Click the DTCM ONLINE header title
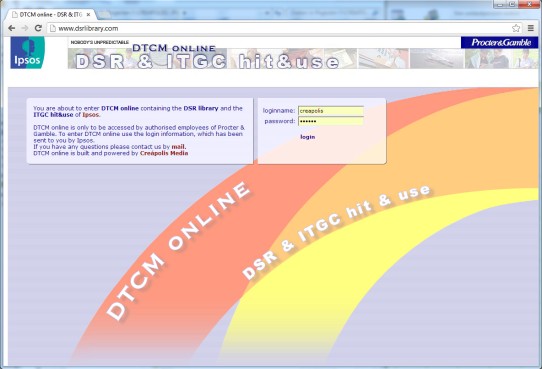The height and width of the screenshot is (369, 542). [174, 48]
